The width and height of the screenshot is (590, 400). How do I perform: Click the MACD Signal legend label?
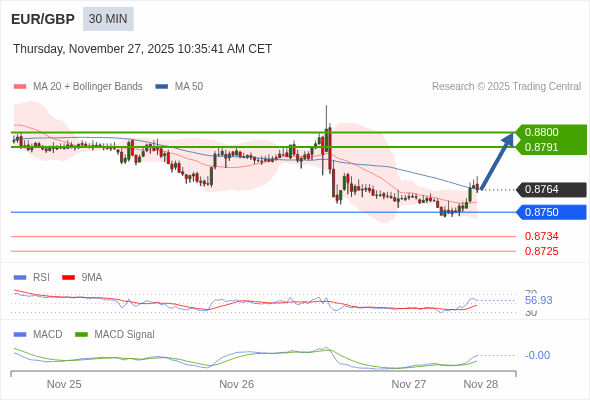point(125,335)
